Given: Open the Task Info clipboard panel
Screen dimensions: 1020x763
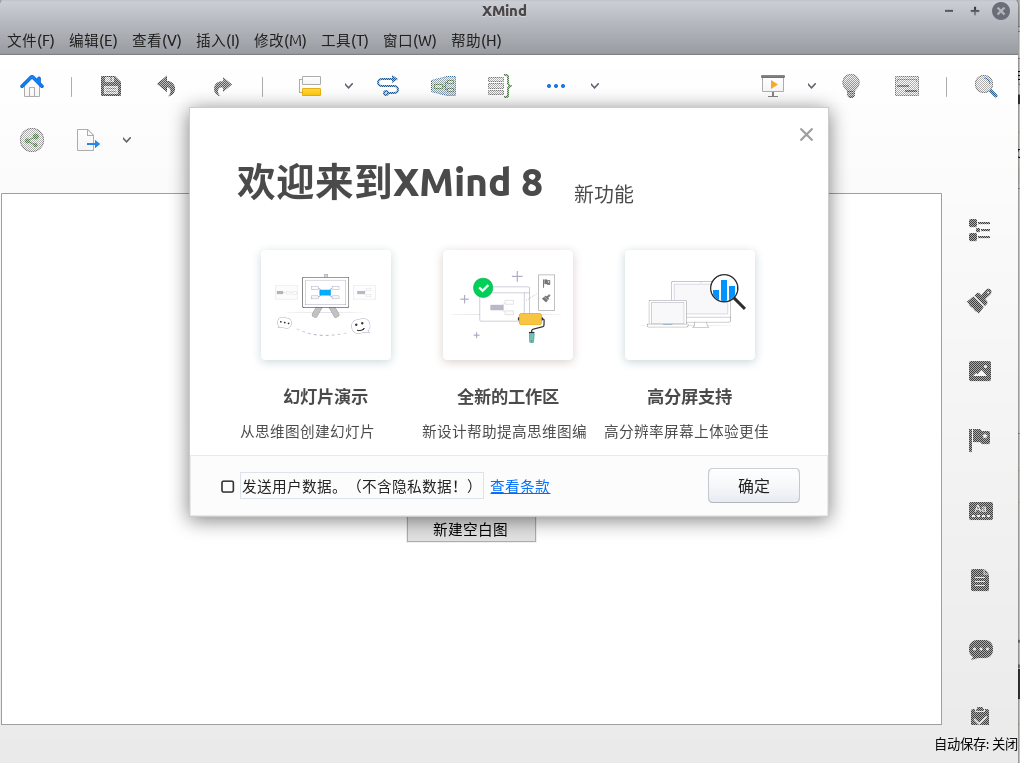Looking at the screenshot, I should click(980, 716).
